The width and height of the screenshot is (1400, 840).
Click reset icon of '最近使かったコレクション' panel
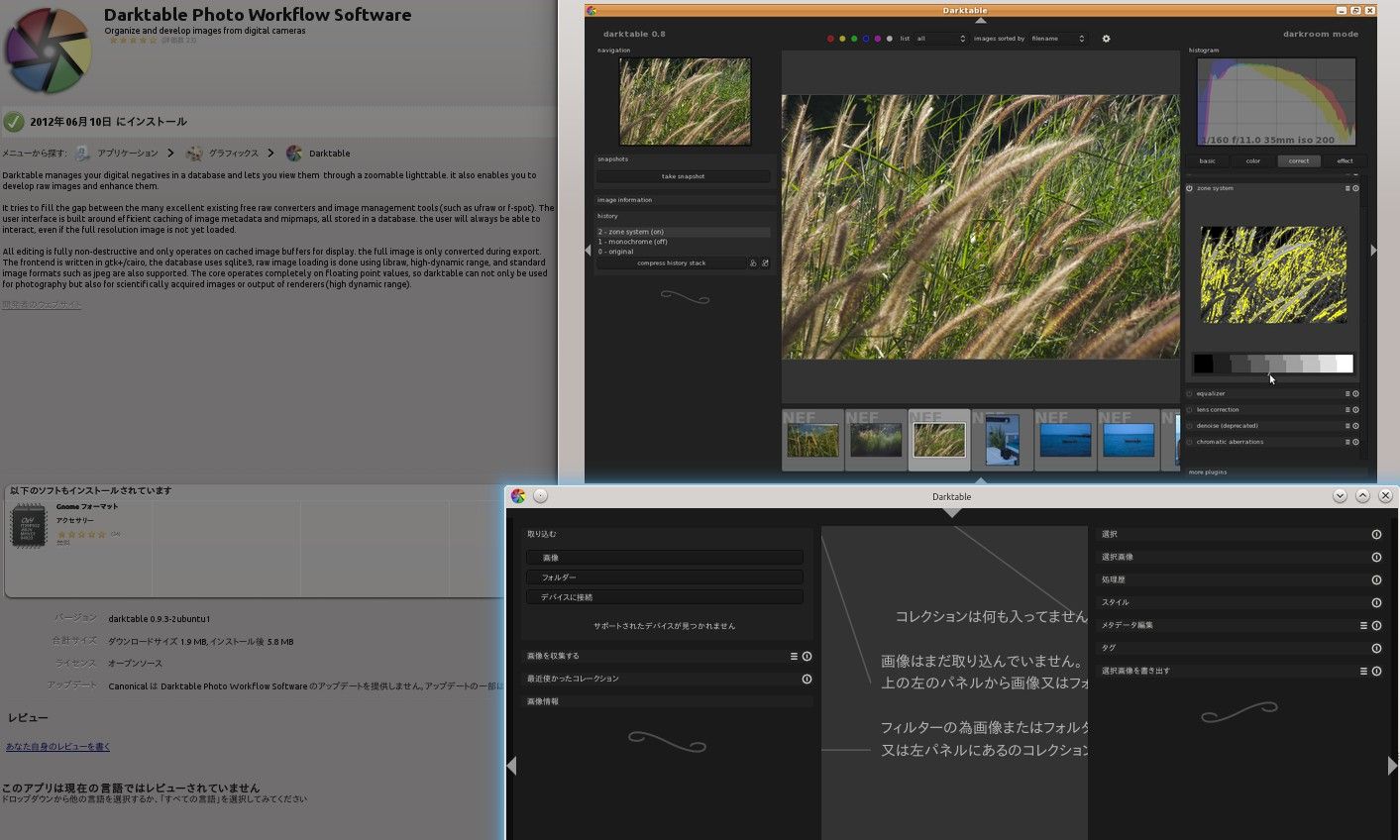click(x=807, y=679)
